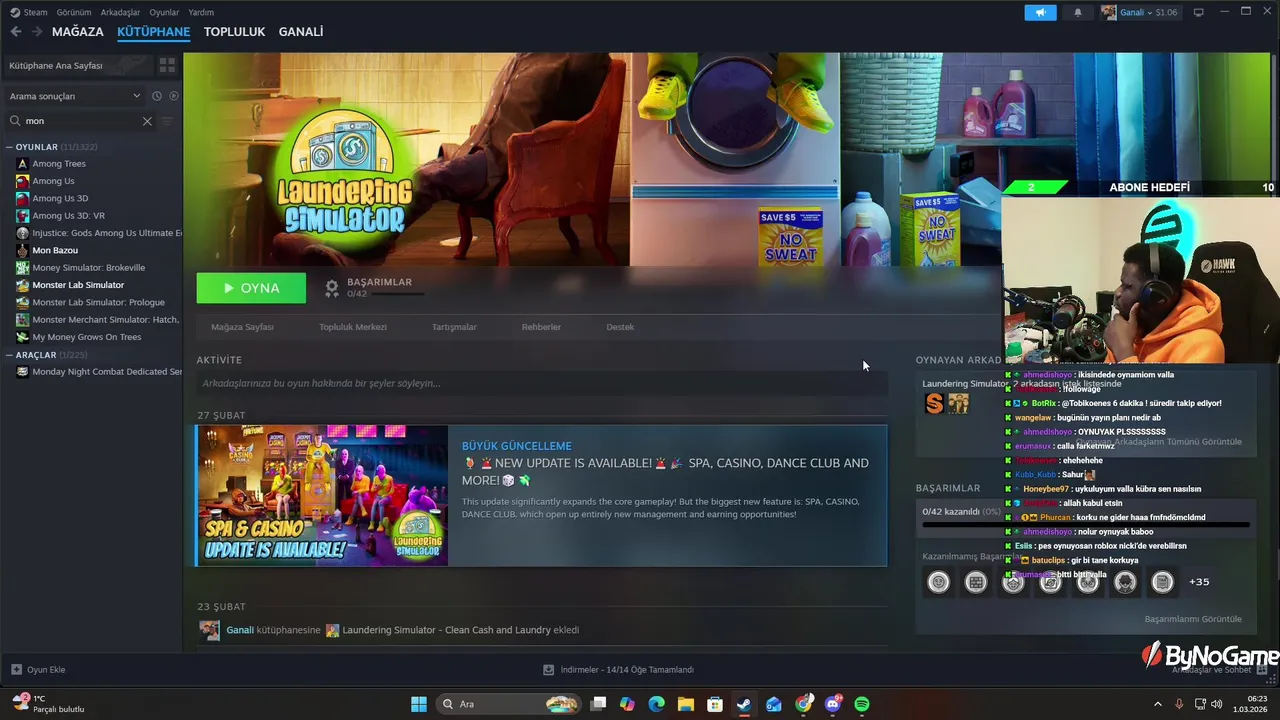
Task: Open the Windows Start menu
Action: [x=419, y=704]
